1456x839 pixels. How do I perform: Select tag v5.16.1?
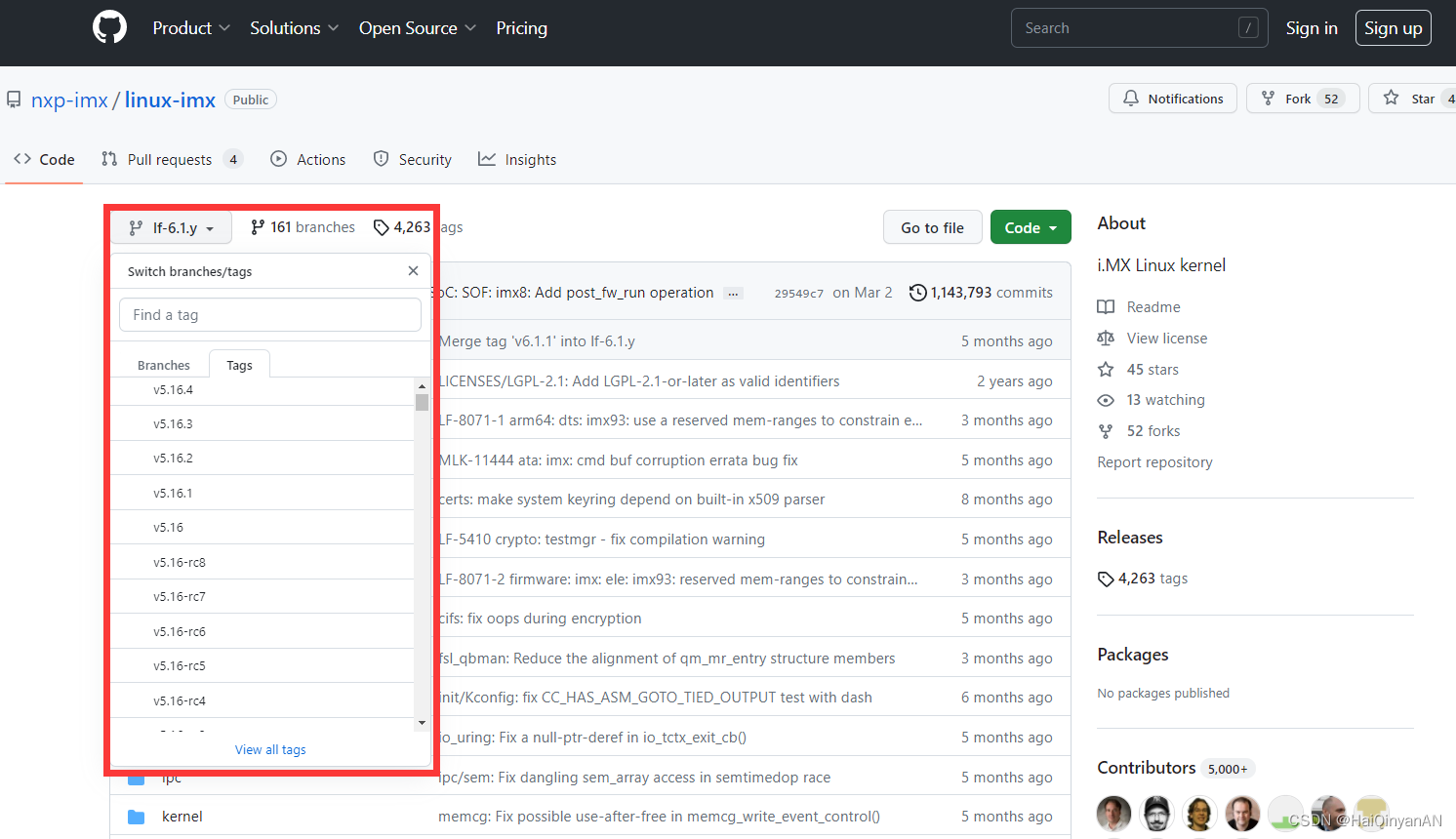(x=263, y=493)
